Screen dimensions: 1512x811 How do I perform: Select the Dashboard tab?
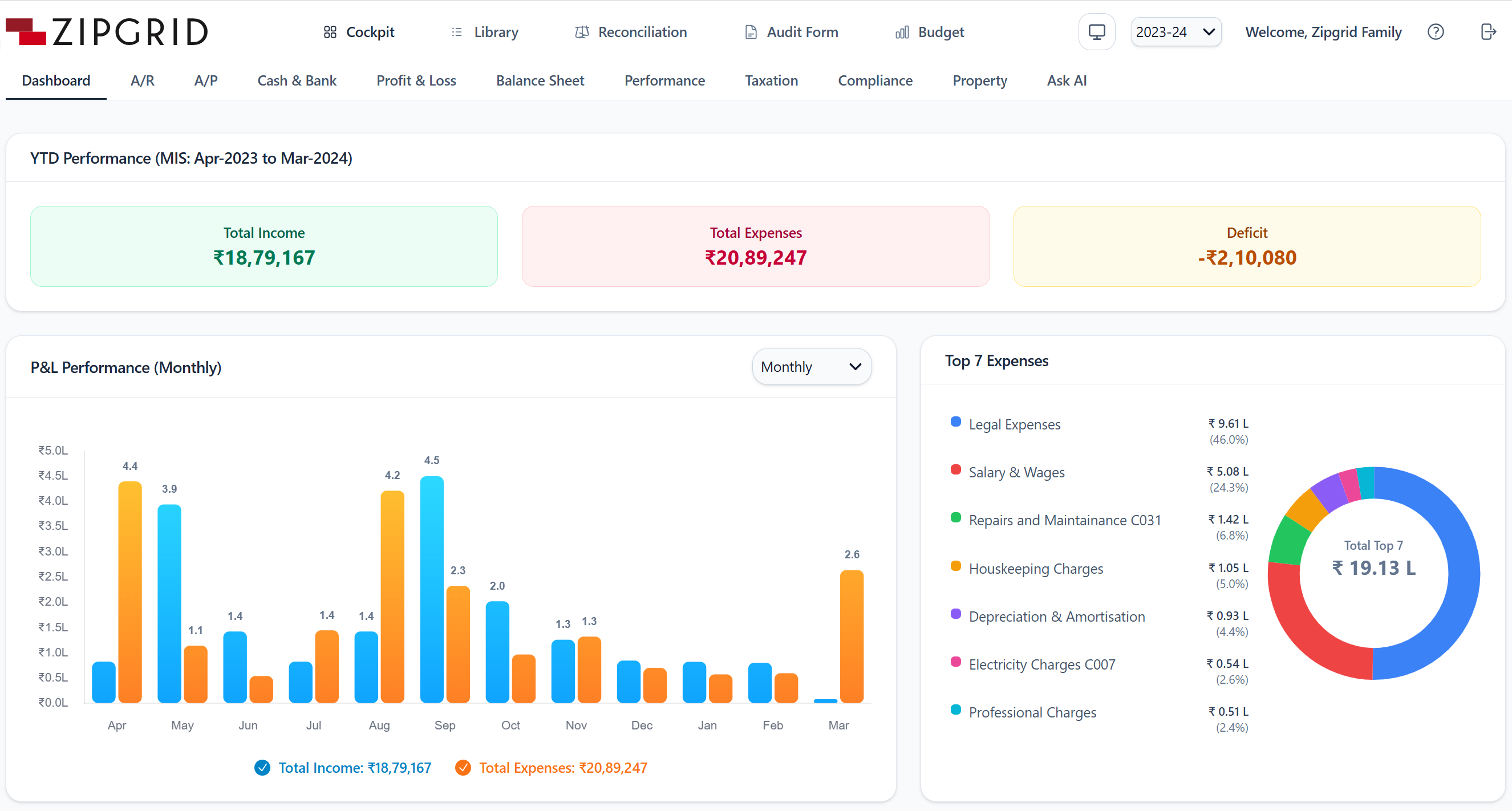coord(56,80)
